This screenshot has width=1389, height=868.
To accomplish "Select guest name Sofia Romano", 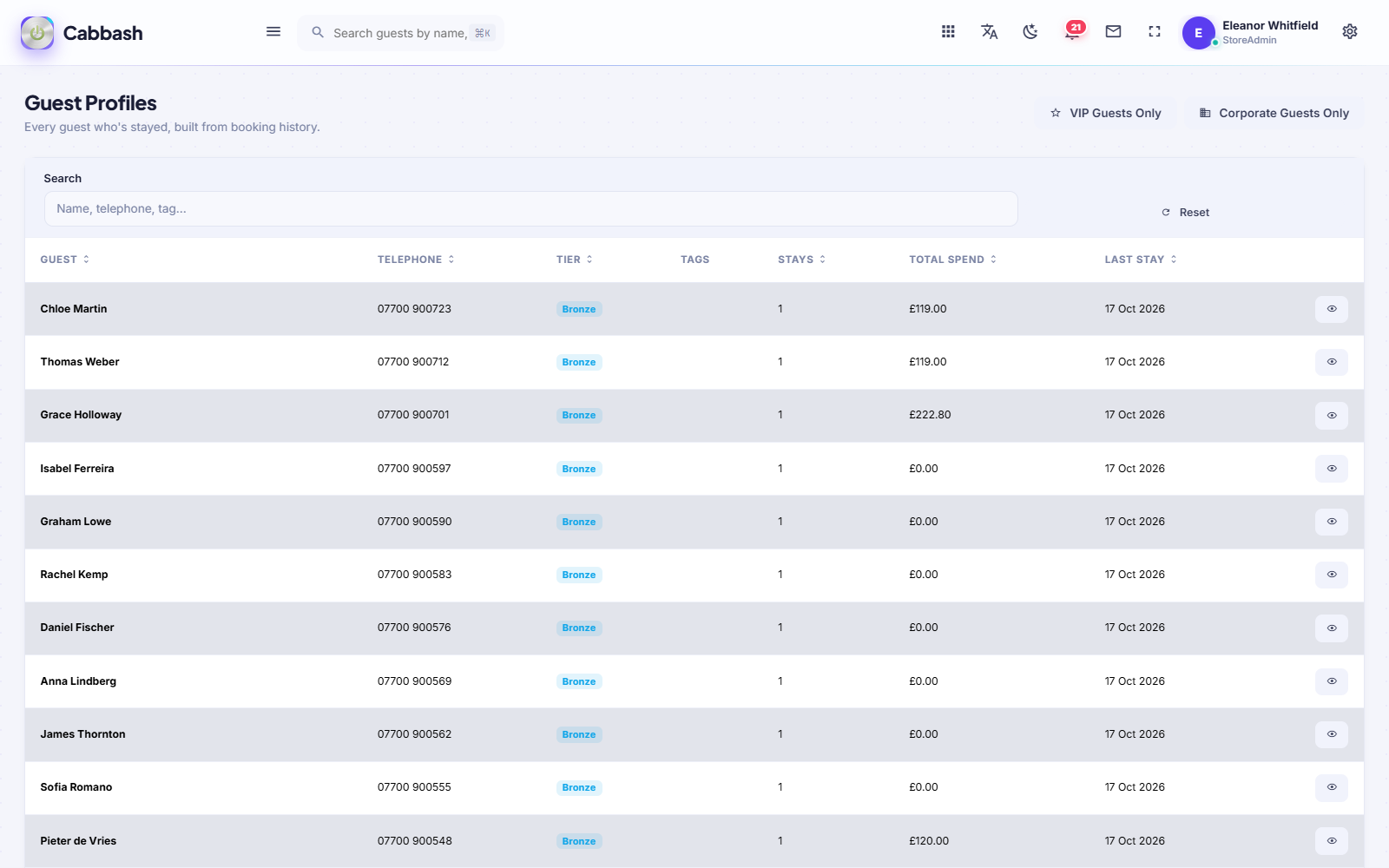I will pyautogui.click(x=76, y=787).
